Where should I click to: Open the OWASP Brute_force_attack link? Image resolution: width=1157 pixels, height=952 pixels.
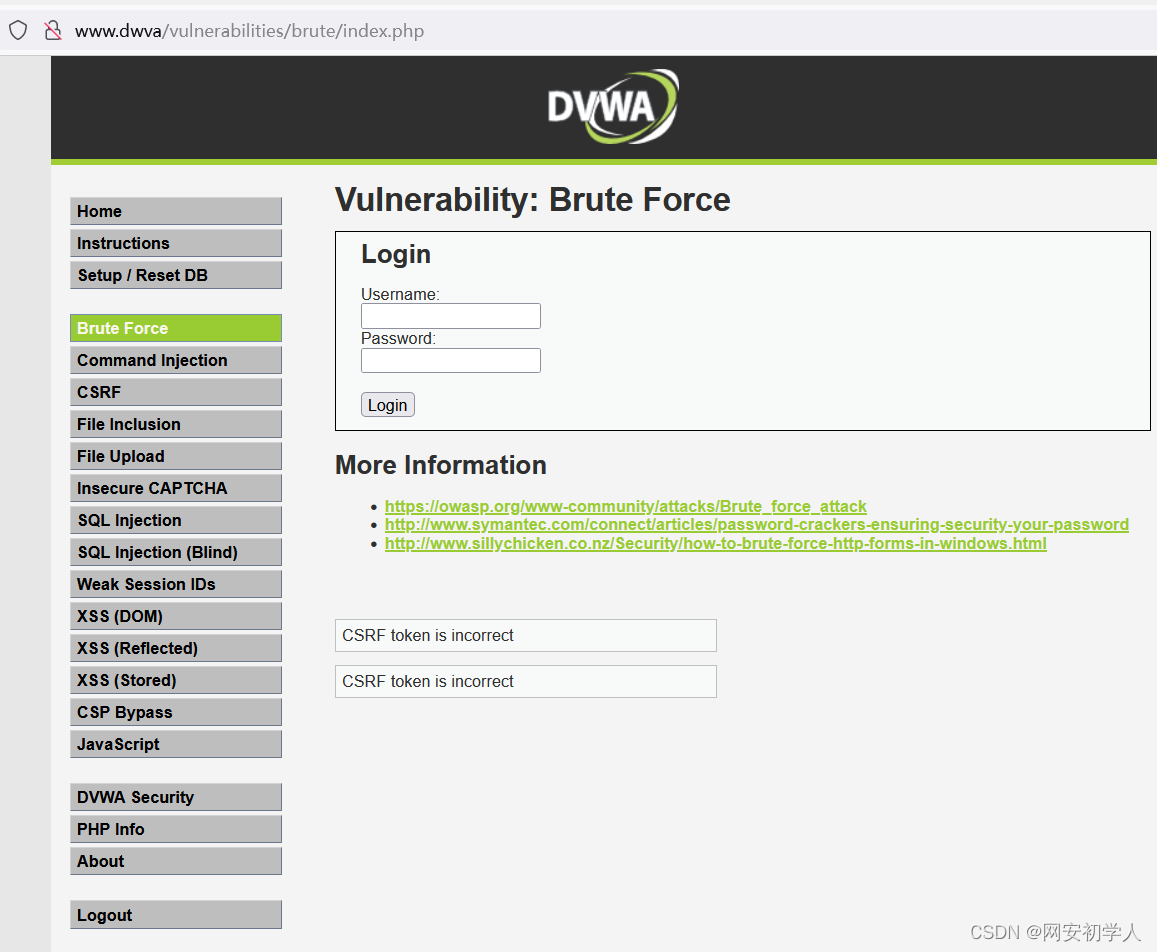coord(626,506)
